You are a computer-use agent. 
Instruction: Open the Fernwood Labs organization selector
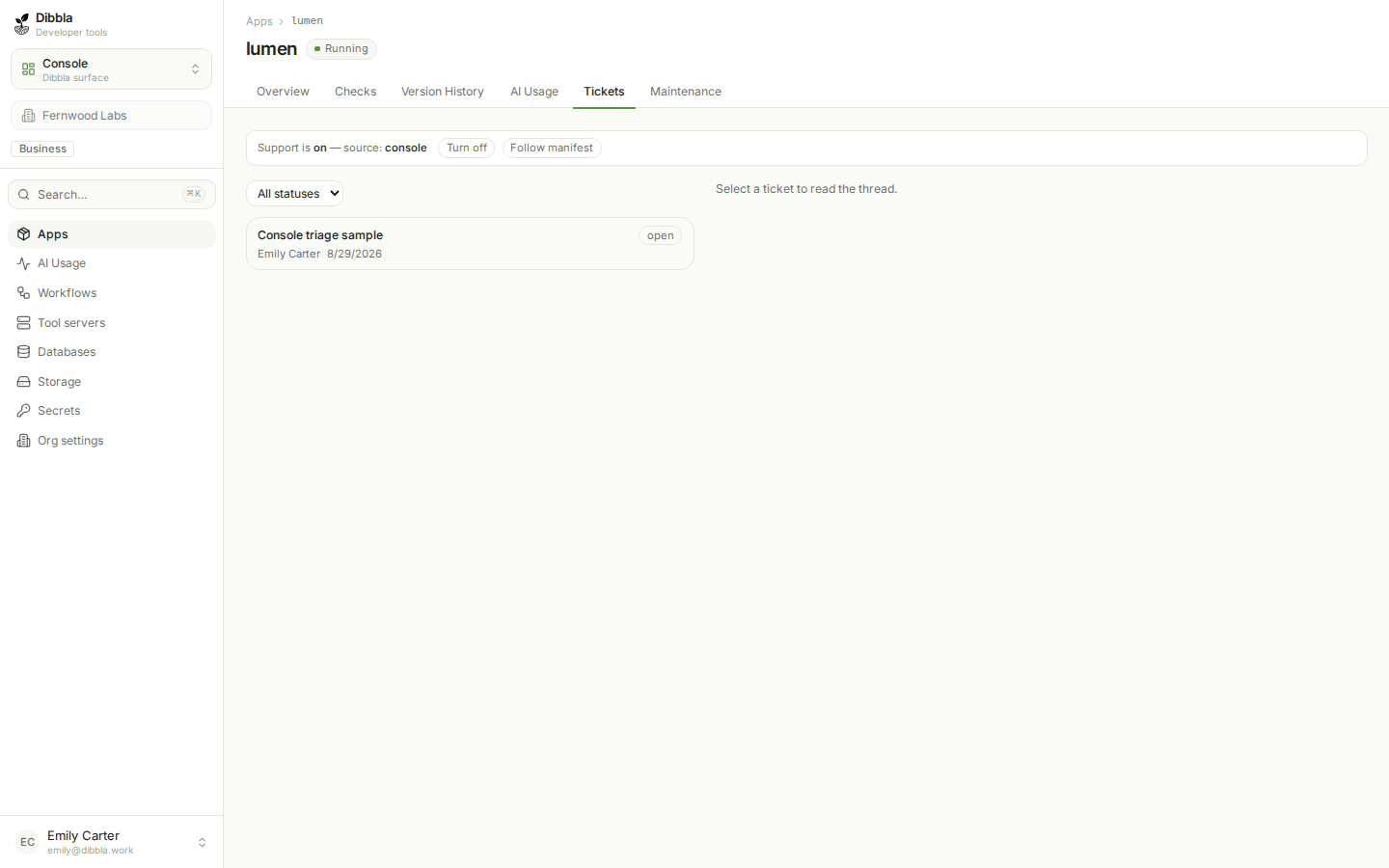coord(111,116)
